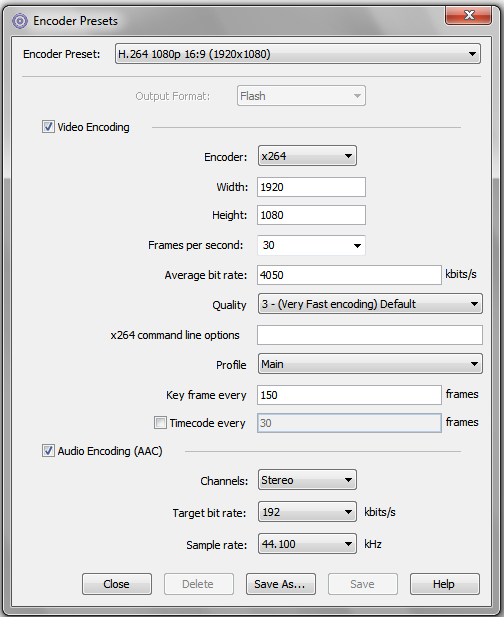The width and height of the screenshot is (504, 617).
Task: Expand the Sample rate dropdown
Action: tap(307, 544)
